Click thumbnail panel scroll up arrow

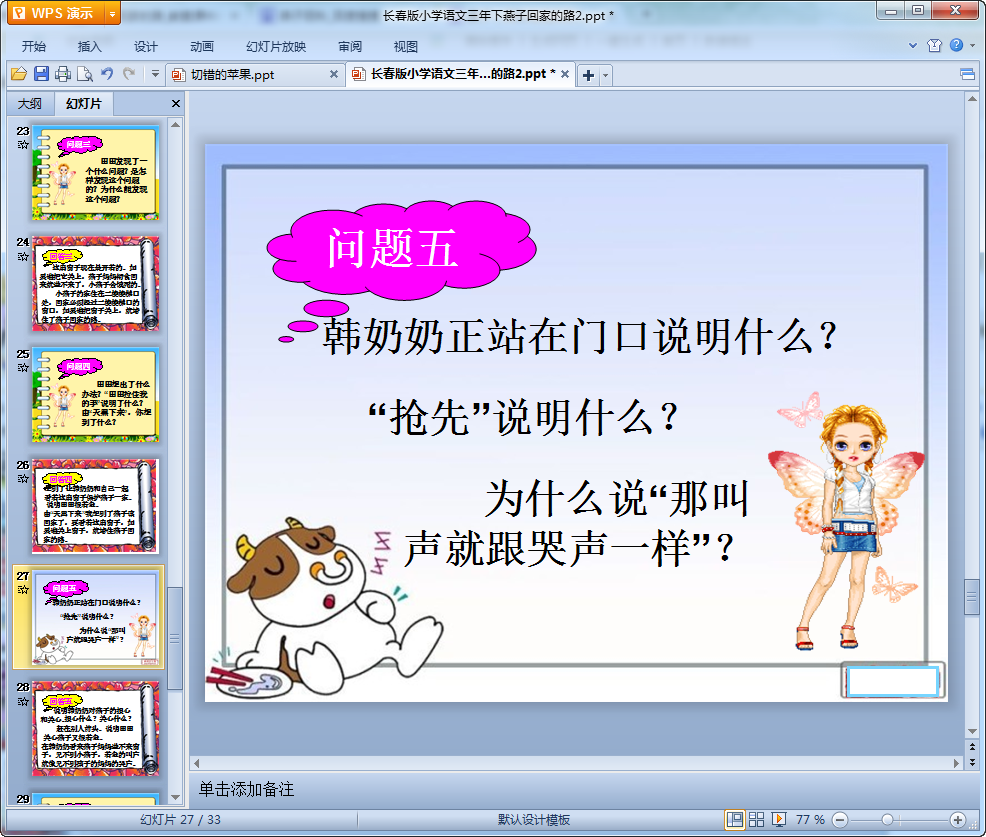click(175, 125)
